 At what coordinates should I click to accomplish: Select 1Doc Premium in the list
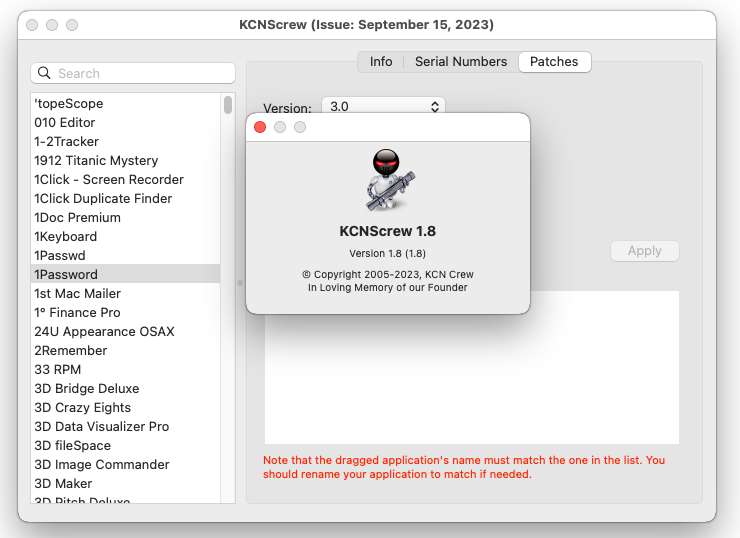pyautogui.click(x=126, y=218)
